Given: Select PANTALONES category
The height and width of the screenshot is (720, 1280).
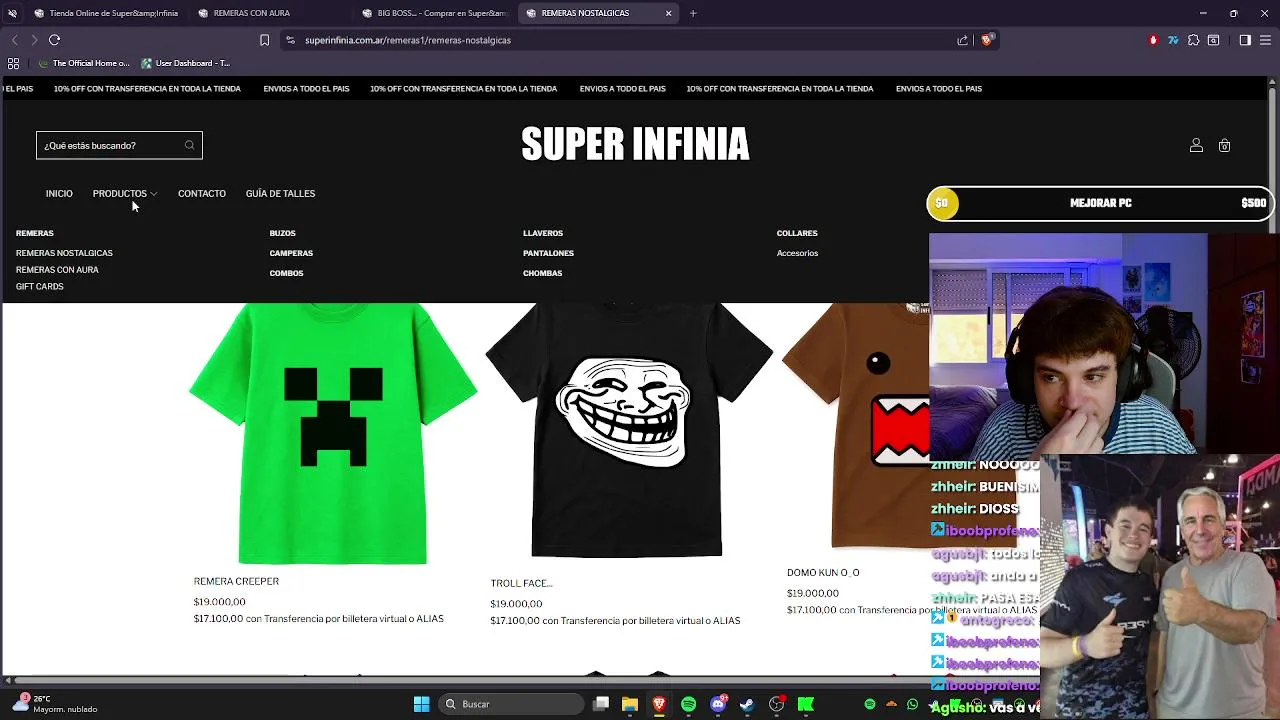Looking at the screenshot, I should (548, 253).
